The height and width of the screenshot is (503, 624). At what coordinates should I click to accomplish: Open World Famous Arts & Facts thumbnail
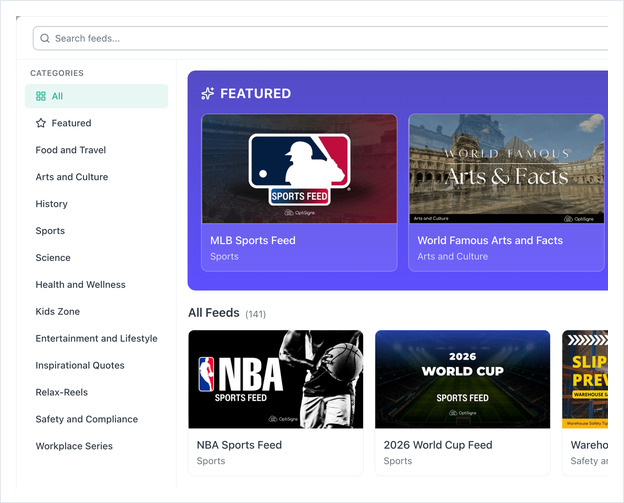coord(506,169)
